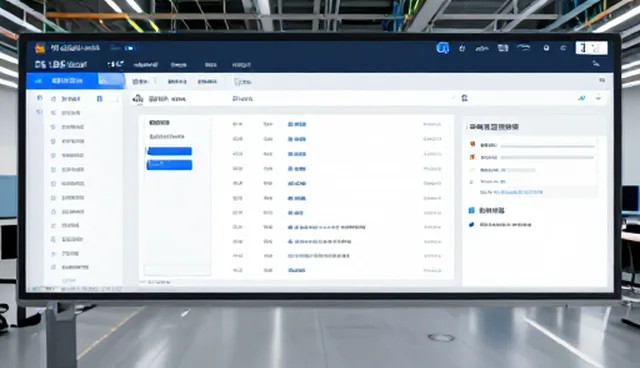Click the blue square icon beside the lower panel heading

pyautogui.click(x=471, y=210)
